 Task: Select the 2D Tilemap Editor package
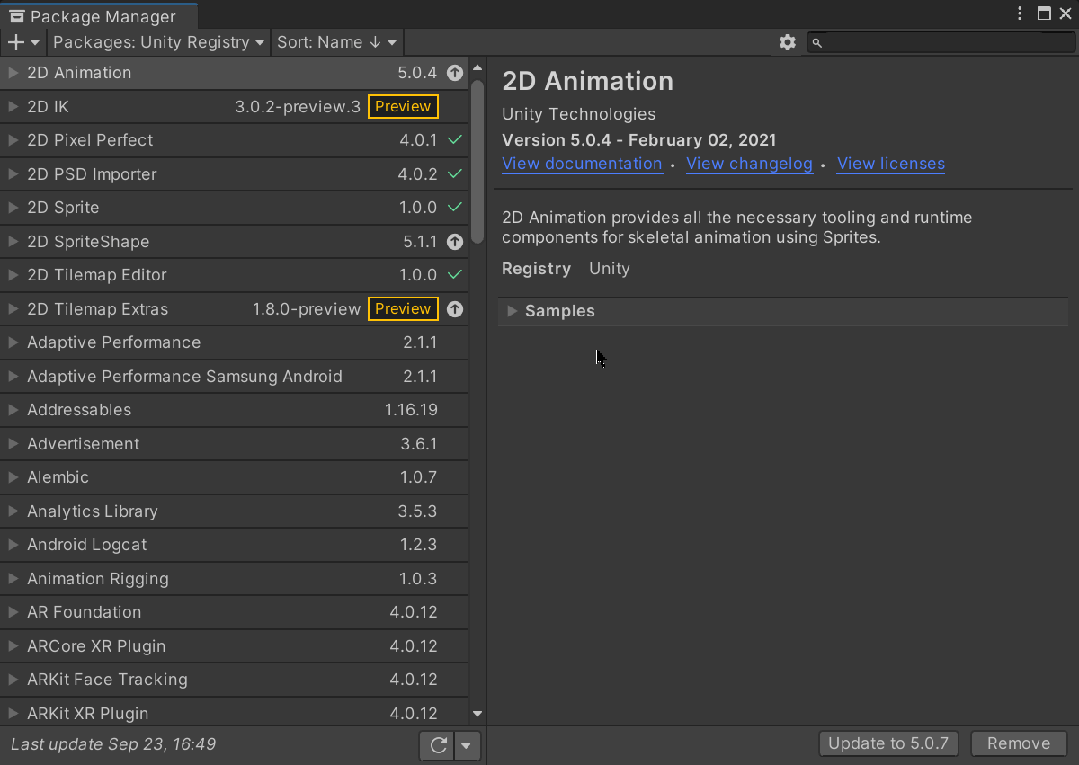tap(234, 274)
